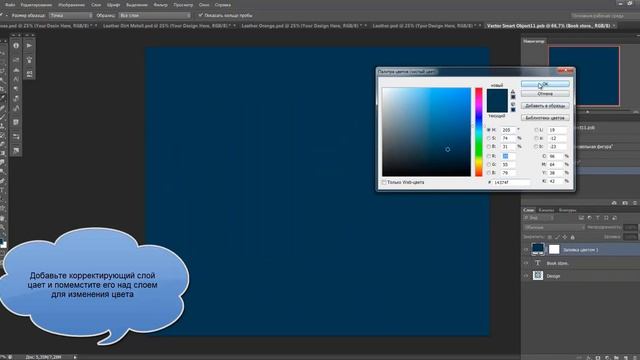Open the Размер образца dropdown
The width and height of the screenshot is (640, 360).
tap(71, 16)
